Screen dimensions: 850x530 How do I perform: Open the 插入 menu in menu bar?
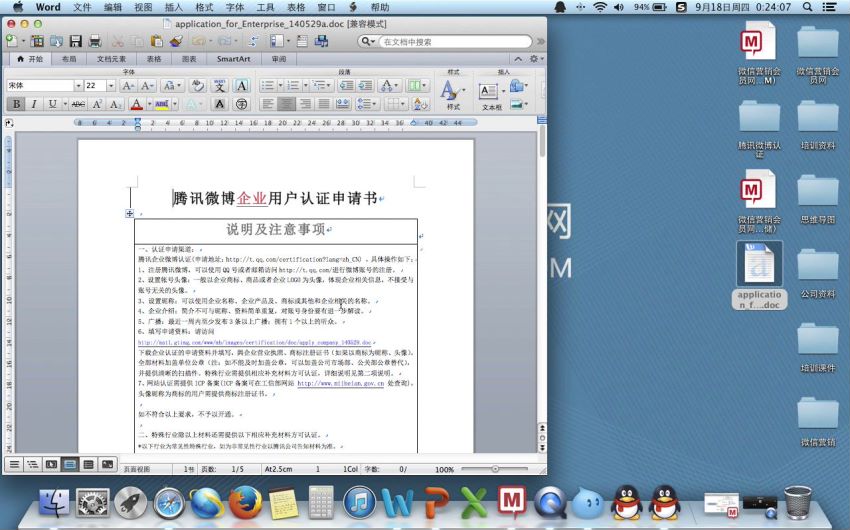[x=174, y=7]
